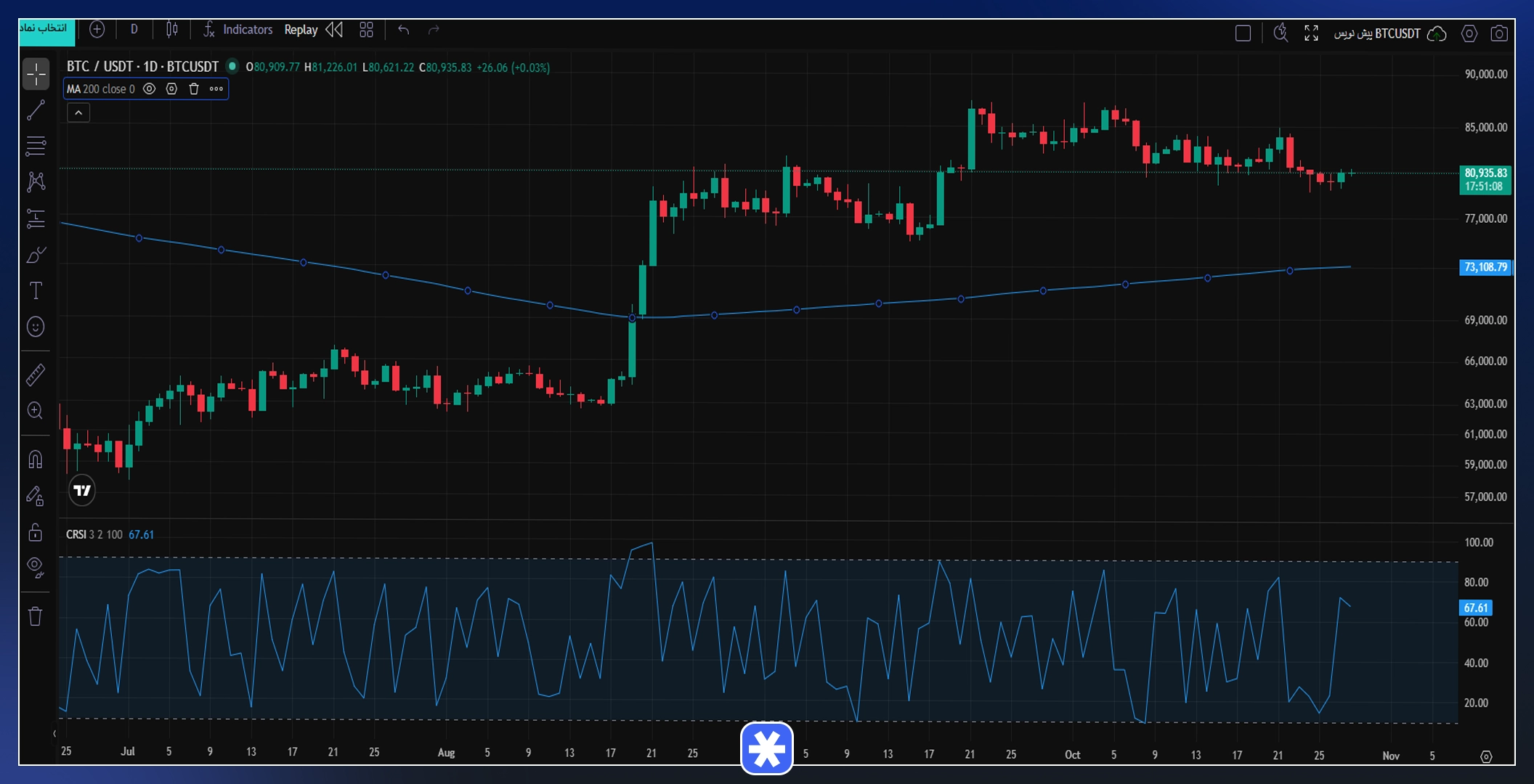This screenshot has width=1534, height=784.
Task: Select the crosshair cursor tool
Action: pos(36,74)
